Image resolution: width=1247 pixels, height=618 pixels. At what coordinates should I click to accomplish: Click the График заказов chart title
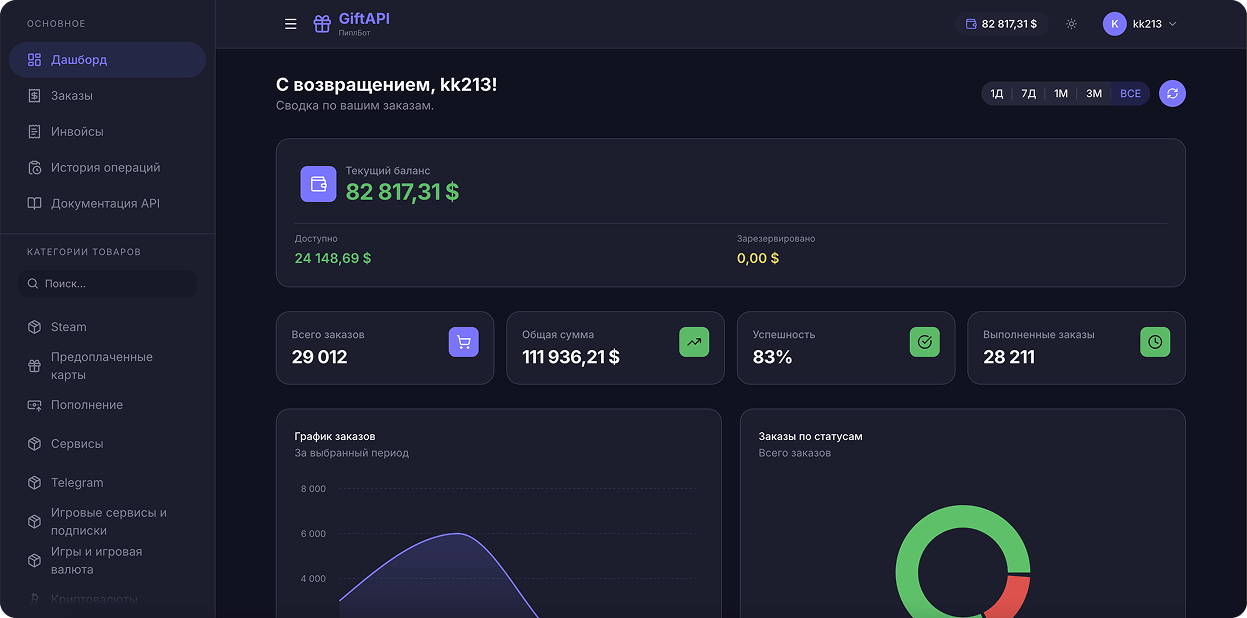click(335, 436)
